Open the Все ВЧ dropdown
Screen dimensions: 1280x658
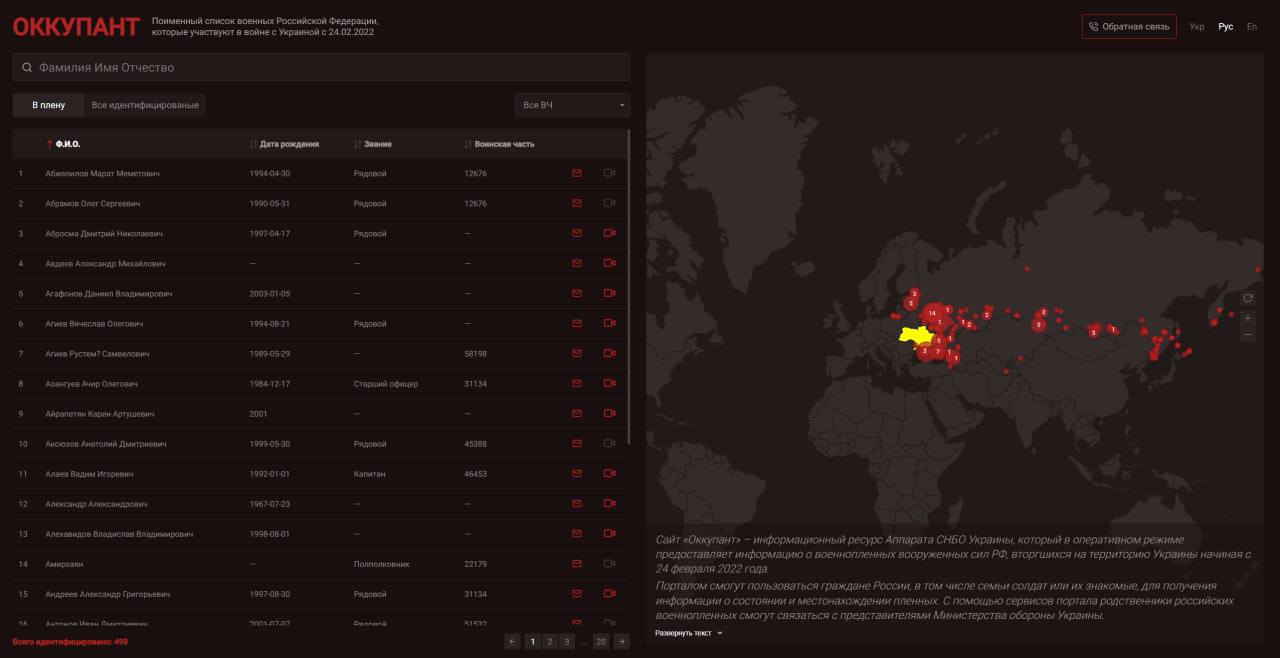click(x=572, y=105)
